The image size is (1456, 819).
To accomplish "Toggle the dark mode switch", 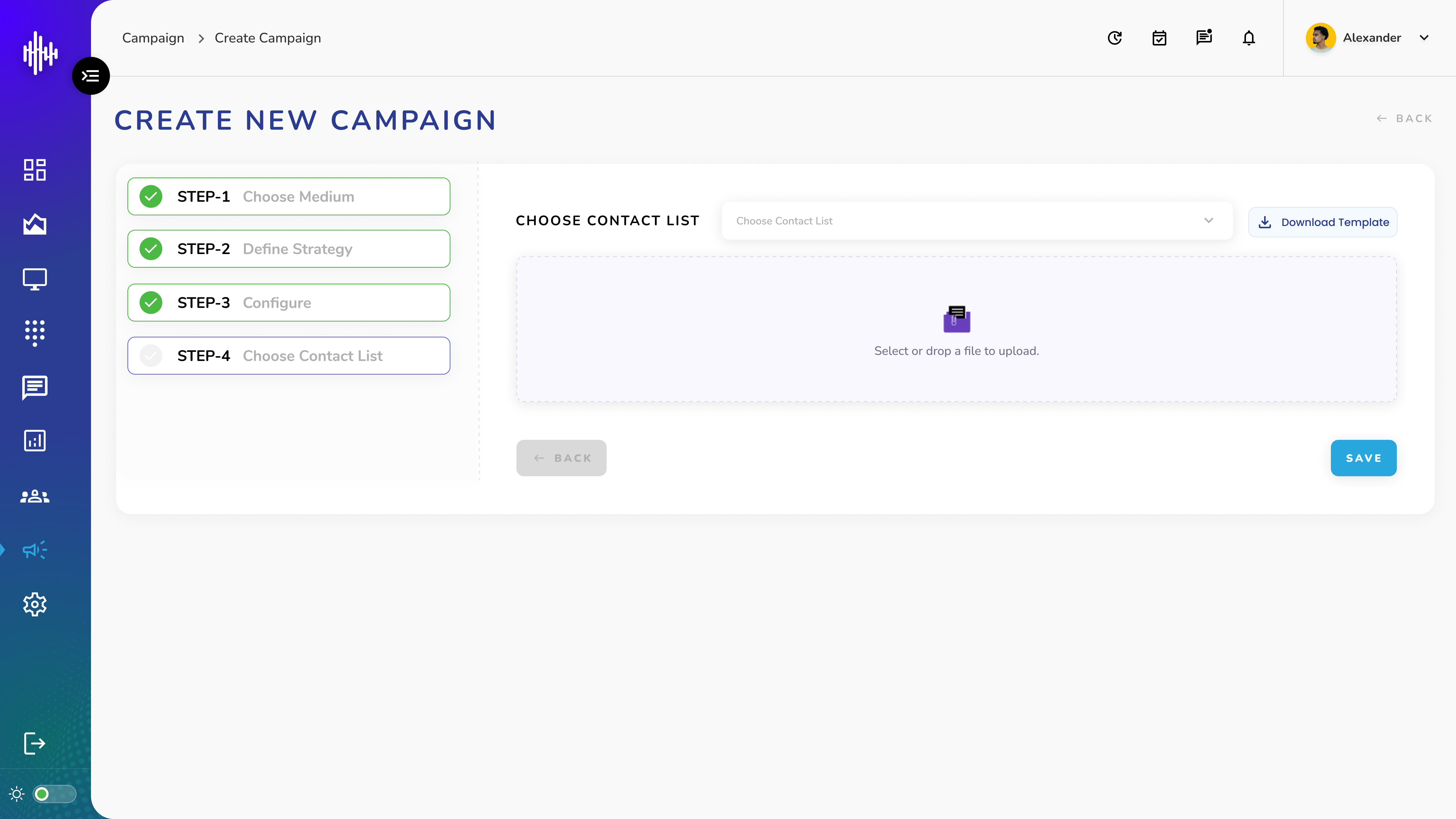I will click(x=54, y=794).
